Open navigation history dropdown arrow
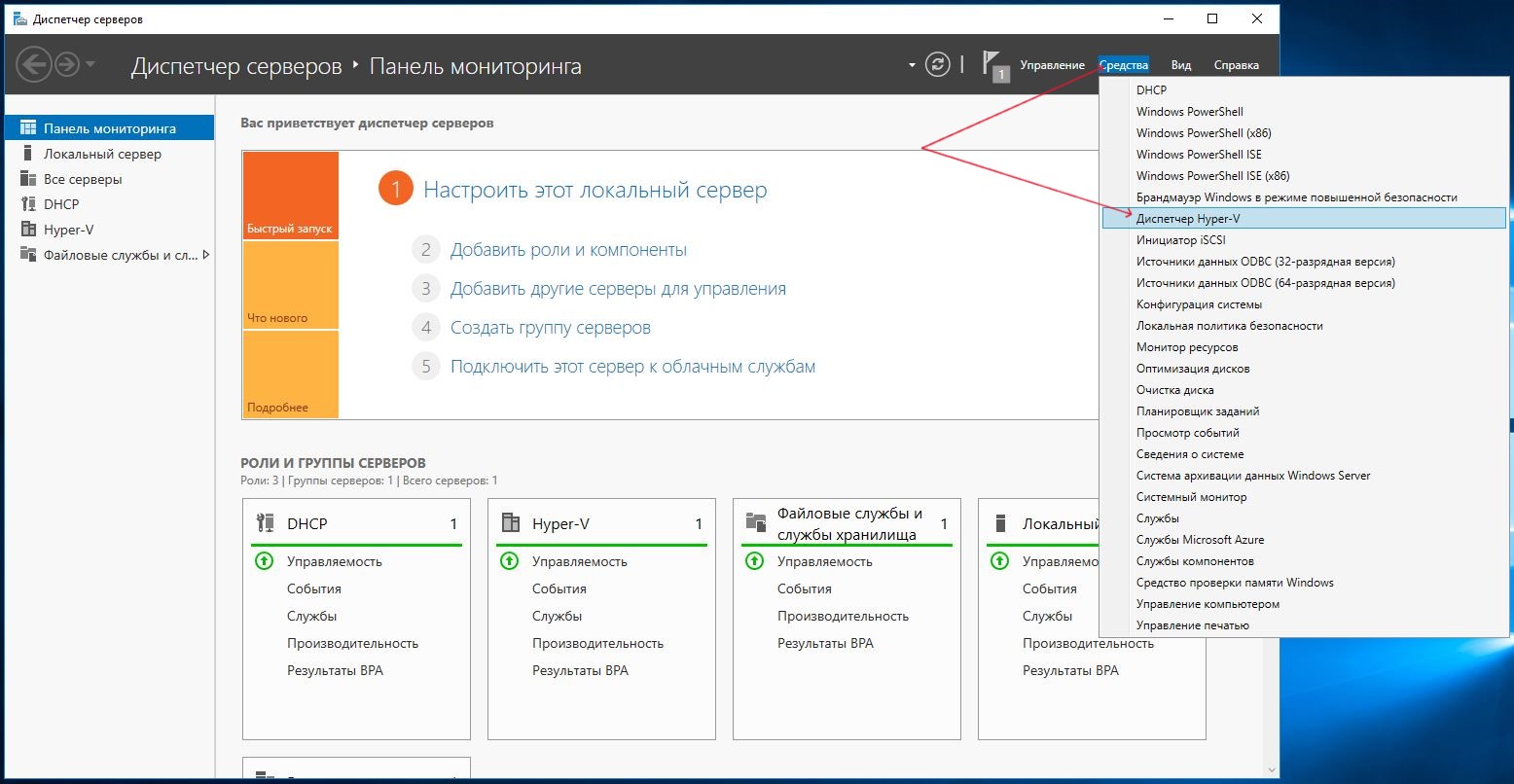This screenshot has width=1514, height=784. pyautogui.click(x=90, y=65)
